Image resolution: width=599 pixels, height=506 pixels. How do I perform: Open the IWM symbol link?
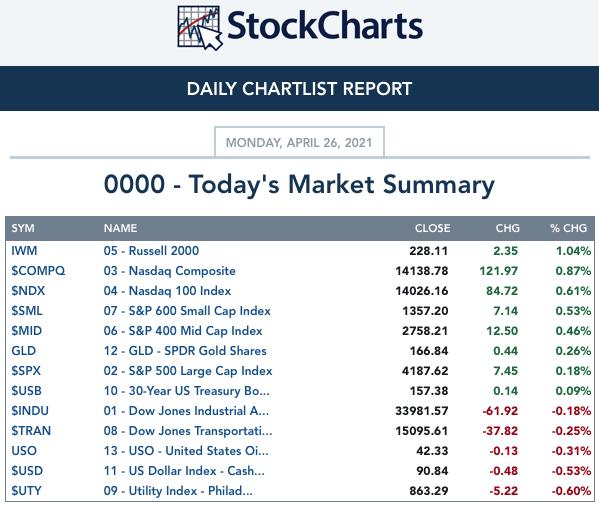24,251
